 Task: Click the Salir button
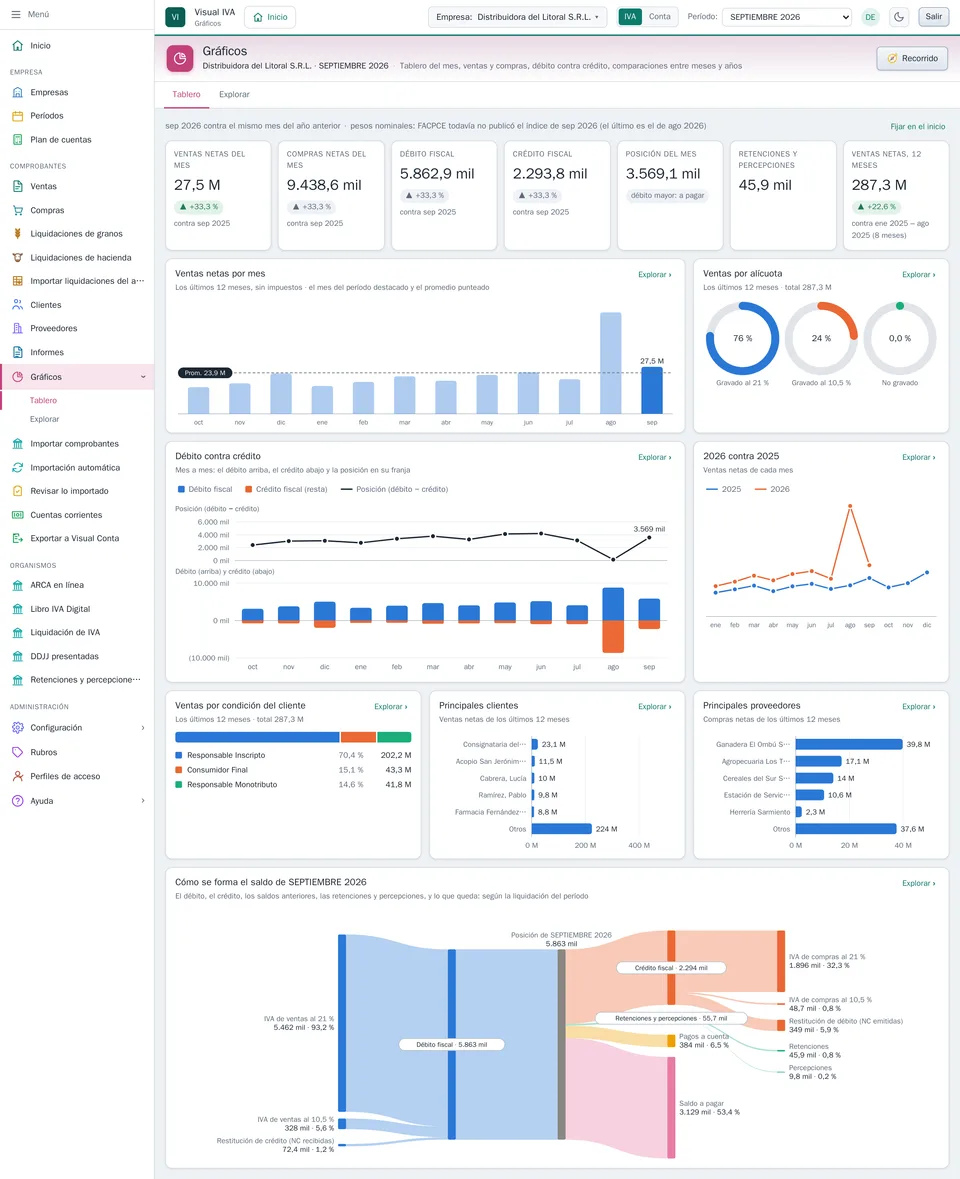pyautogui.click(x=934, y=17)
